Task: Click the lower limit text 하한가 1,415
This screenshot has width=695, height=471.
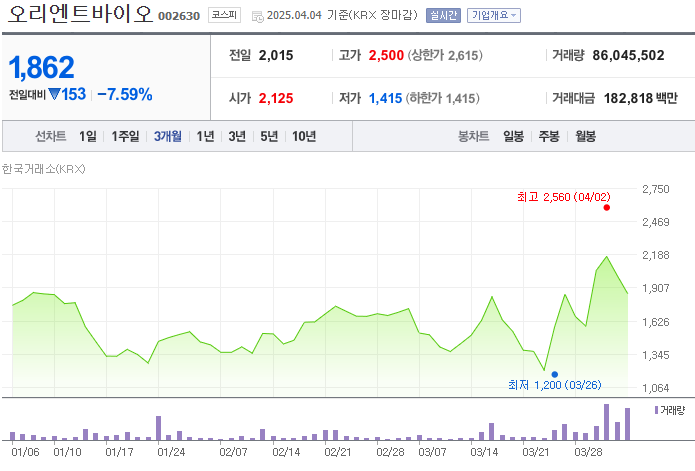Action: [x=442, y=98]
